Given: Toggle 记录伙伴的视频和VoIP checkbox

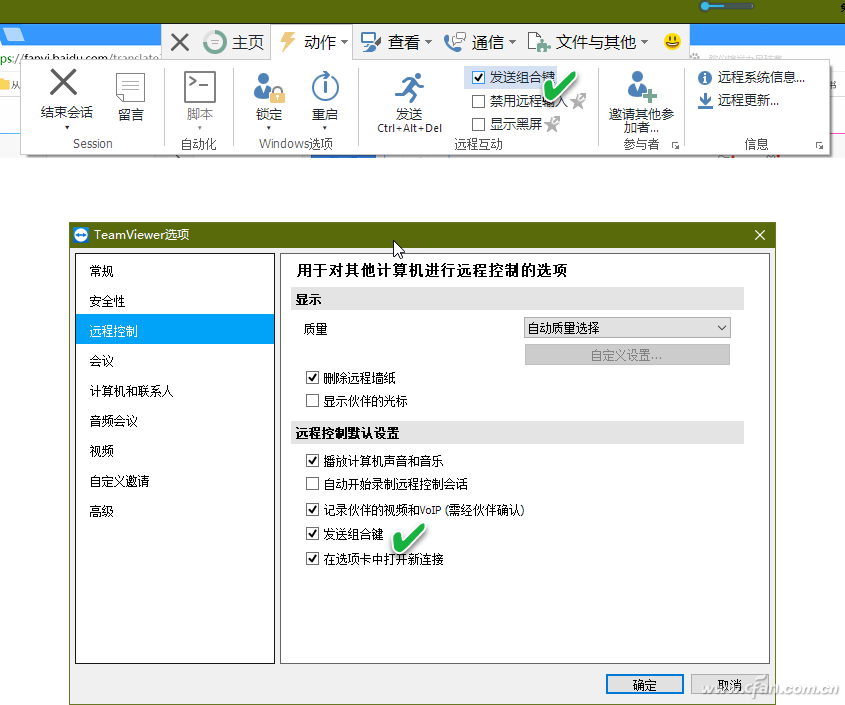Looking at the screenshot, I should (312, 509).
